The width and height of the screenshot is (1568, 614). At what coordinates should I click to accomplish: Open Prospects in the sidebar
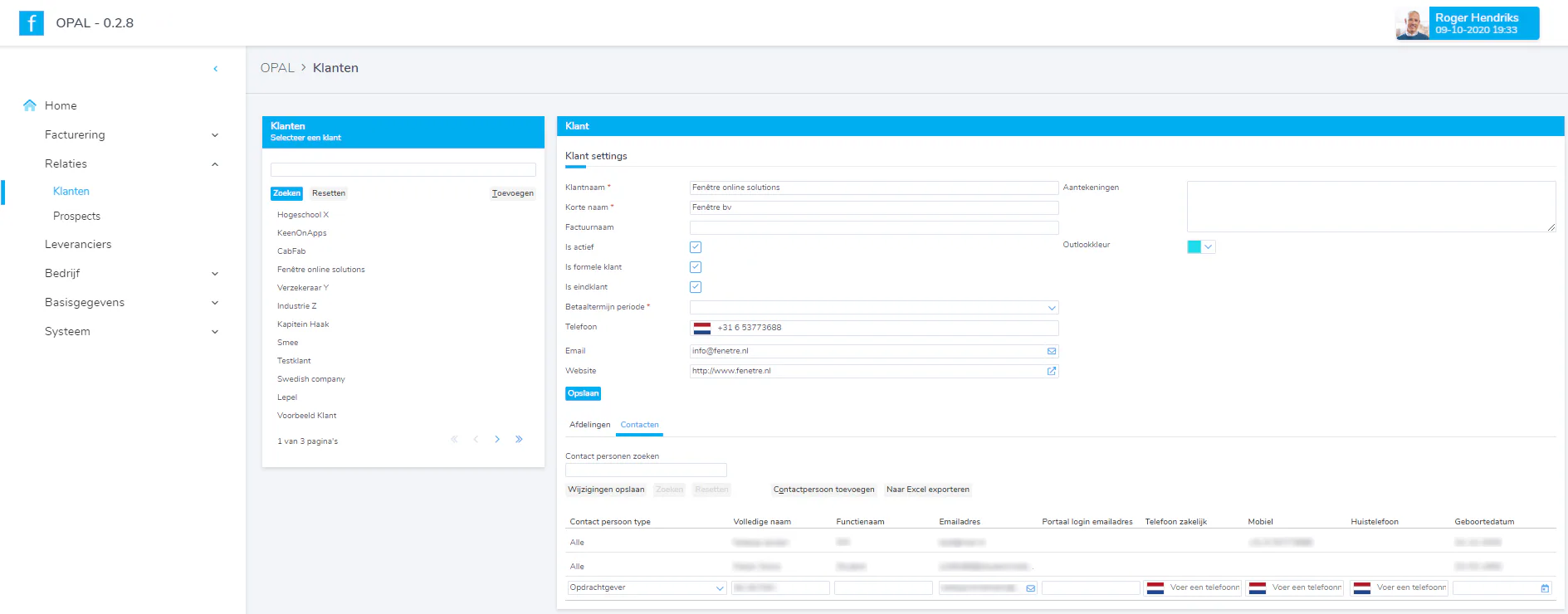point(76,216)
